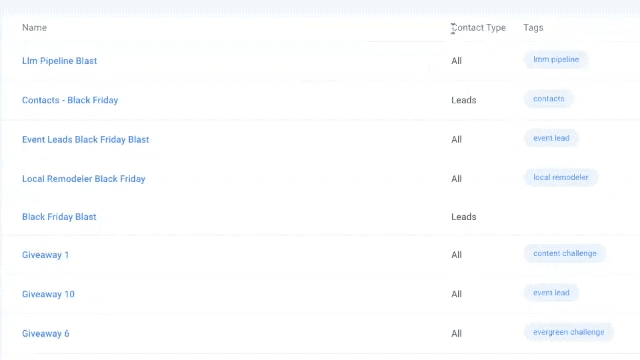Select event lead tag in Giveaway 10 row
Screen dimensions: 640x360
551,293
